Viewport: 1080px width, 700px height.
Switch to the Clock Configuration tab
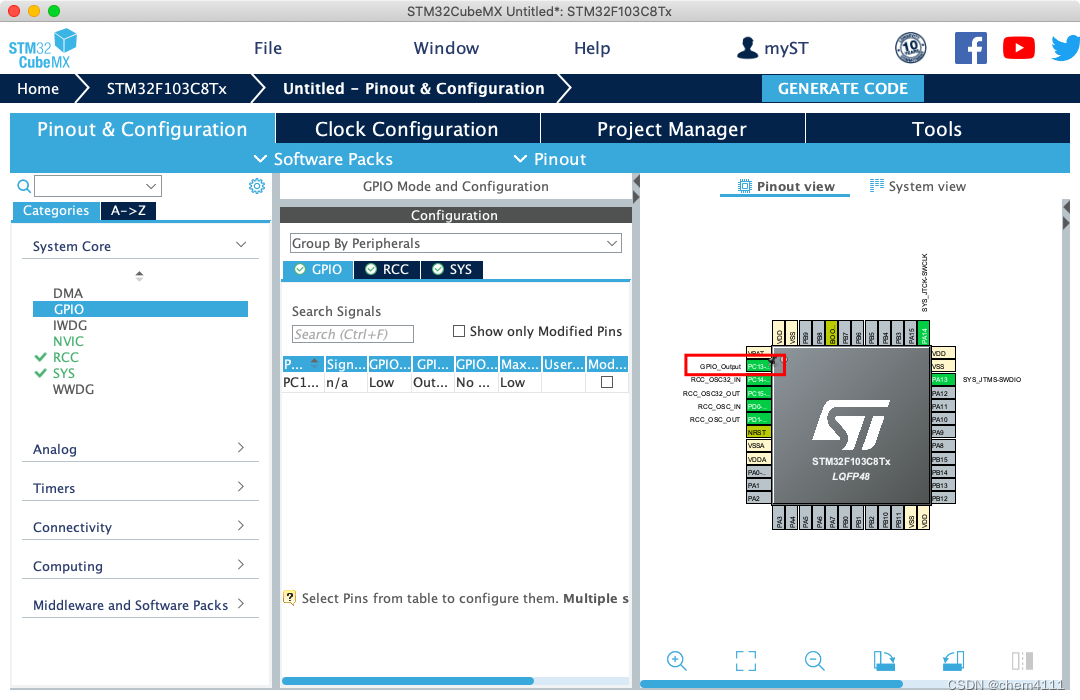(406, 128)
